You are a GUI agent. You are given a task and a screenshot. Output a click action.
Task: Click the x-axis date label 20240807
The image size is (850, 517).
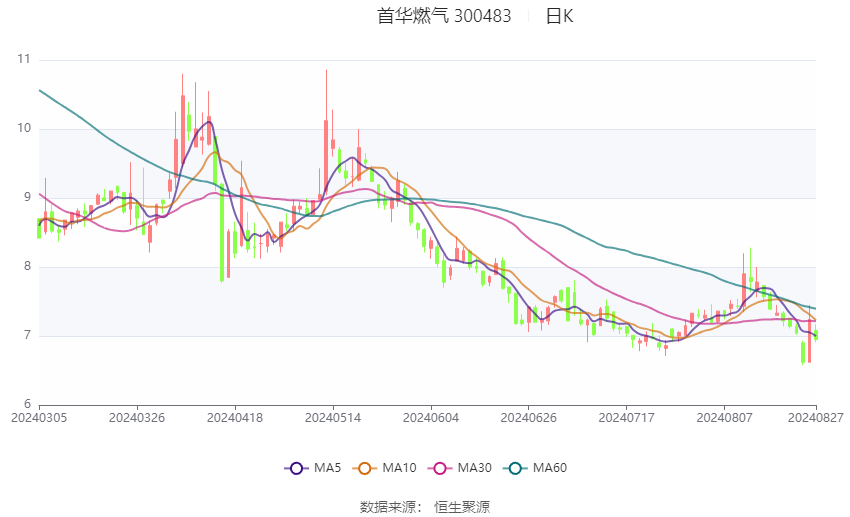click(724, 418)
